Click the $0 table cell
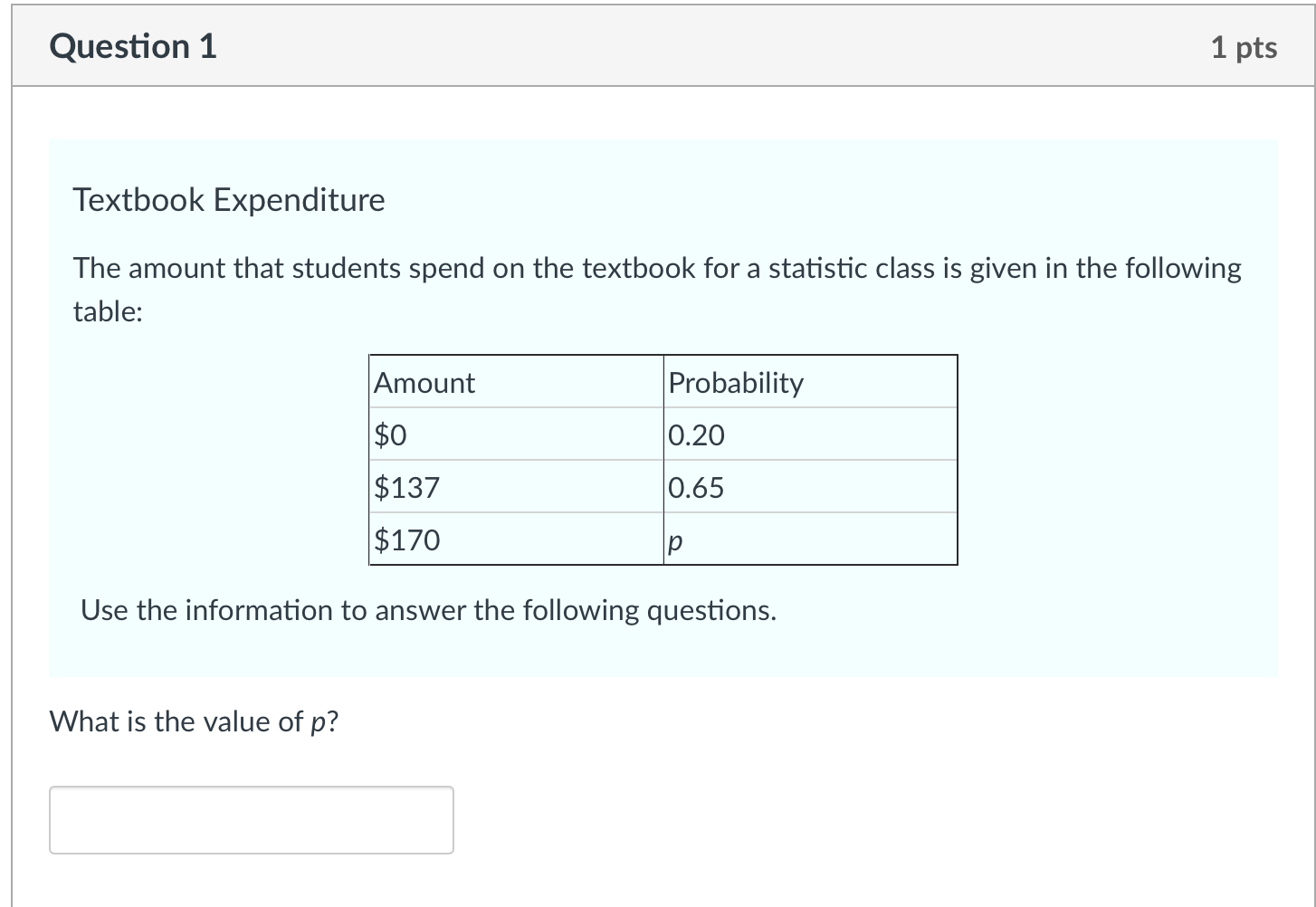 (388, 434)
